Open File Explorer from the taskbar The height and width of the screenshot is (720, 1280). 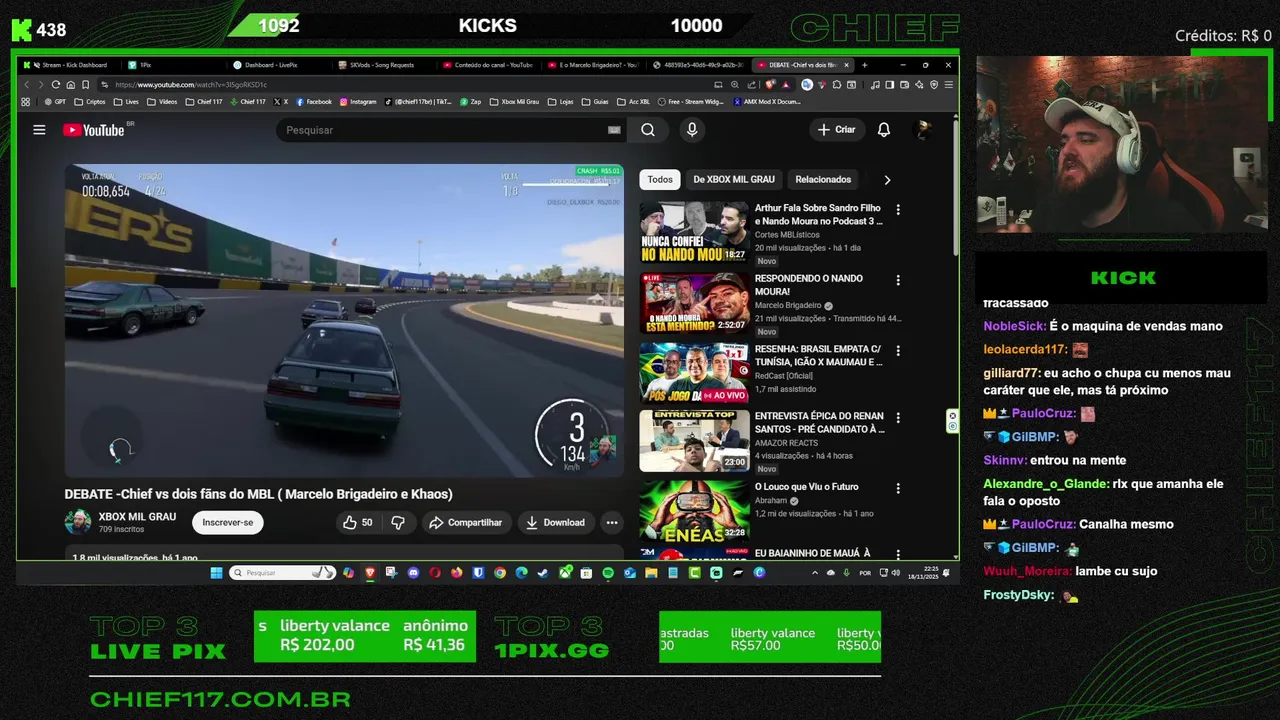click(651, 573)
